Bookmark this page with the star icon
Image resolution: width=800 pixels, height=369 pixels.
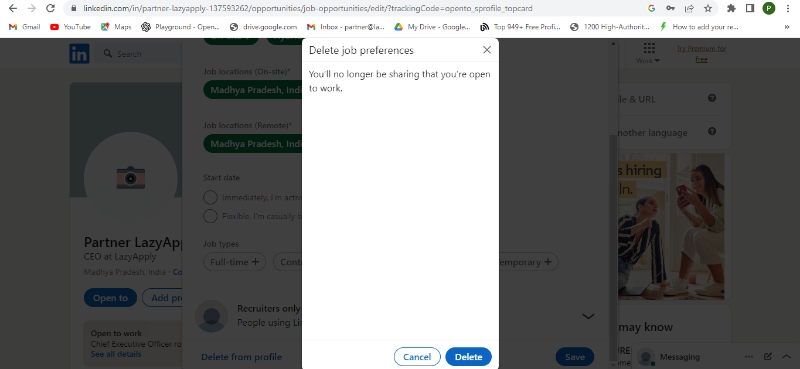coord(708,8)
